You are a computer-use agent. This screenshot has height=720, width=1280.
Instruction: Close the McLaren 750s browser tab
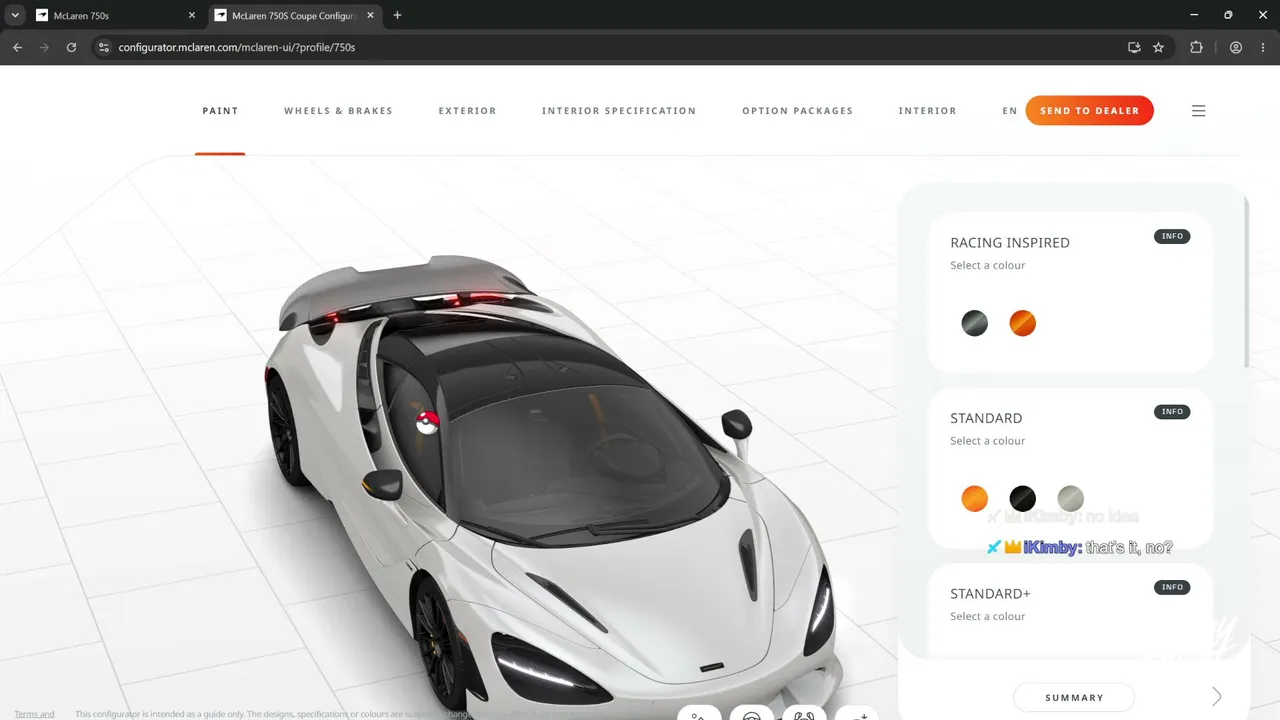(x=191, y=16)
